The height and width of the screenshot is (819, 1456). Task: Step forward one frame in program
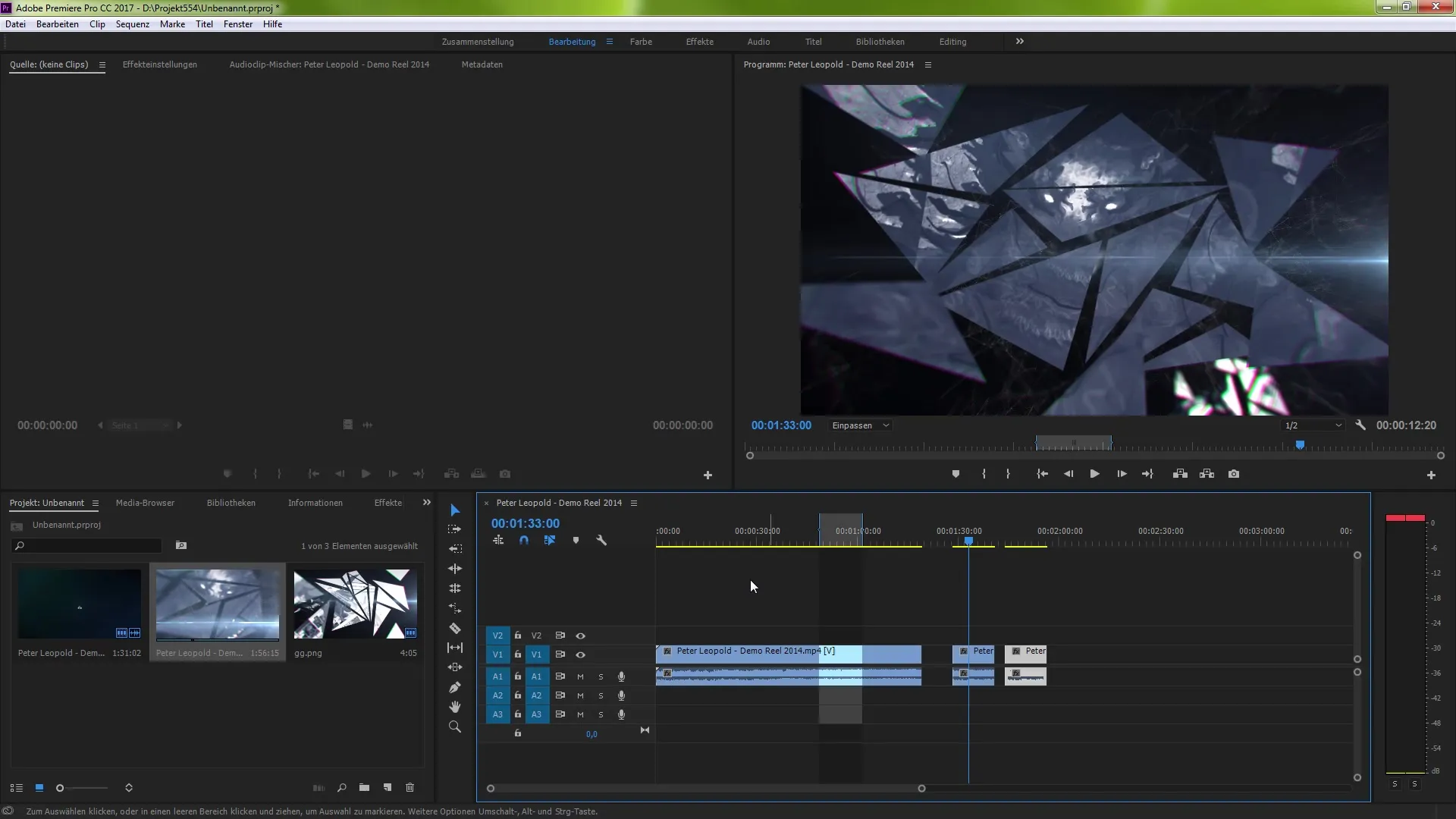click(x=1122, y=474)
